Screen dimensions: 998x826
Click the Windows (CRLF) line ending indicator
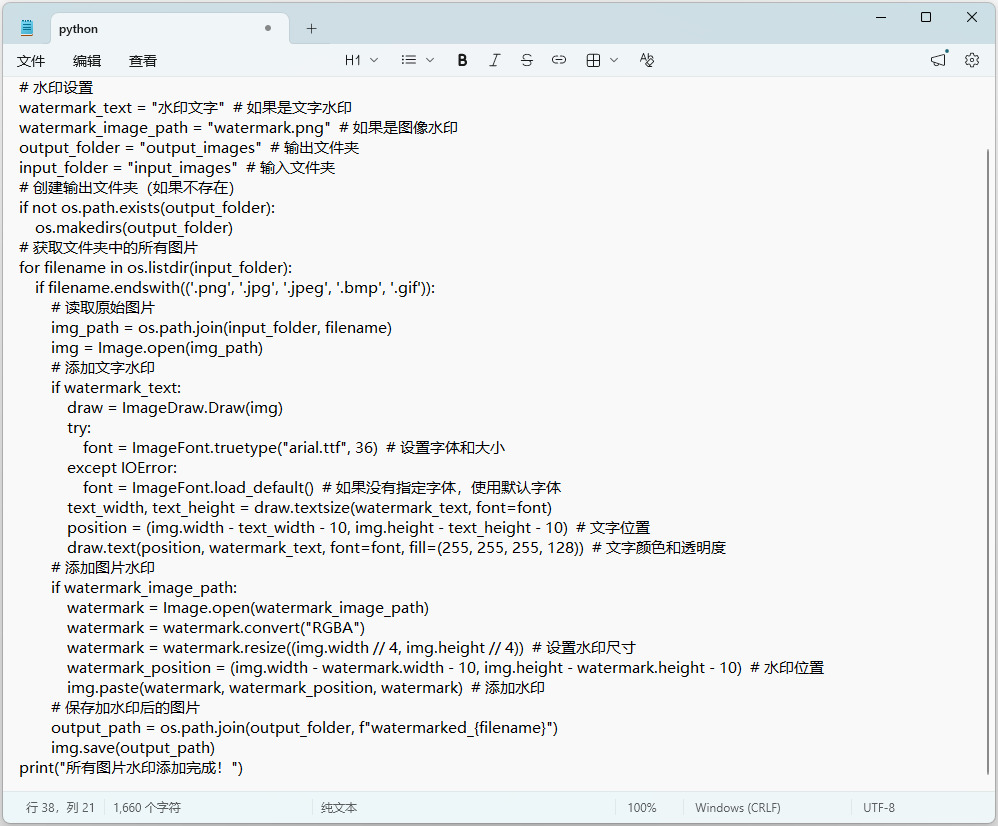point(738,808)
